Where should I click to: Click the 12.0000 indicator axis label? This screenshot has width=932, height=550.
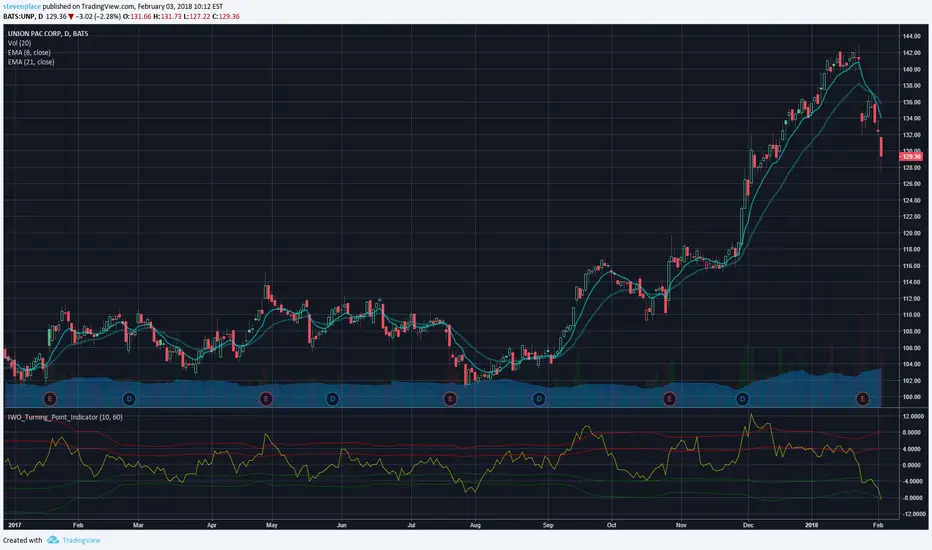point(913,416)
